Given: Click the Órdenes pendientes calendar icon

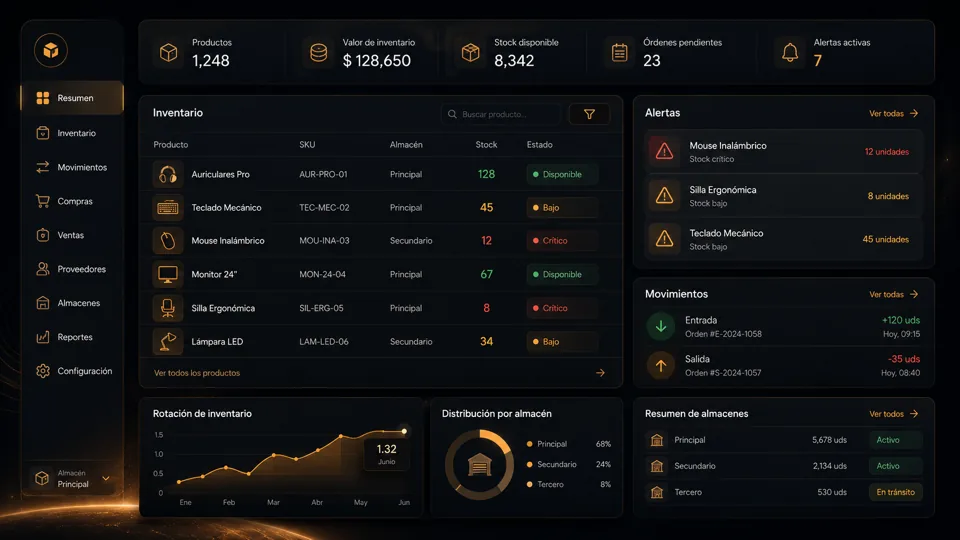Looking at the screenshot, I should tap(620, 53).
